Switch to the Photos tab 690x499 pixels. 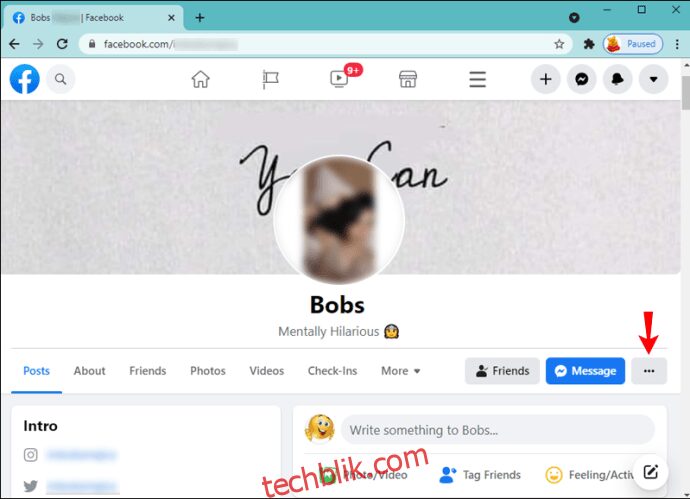click(208, 371)
